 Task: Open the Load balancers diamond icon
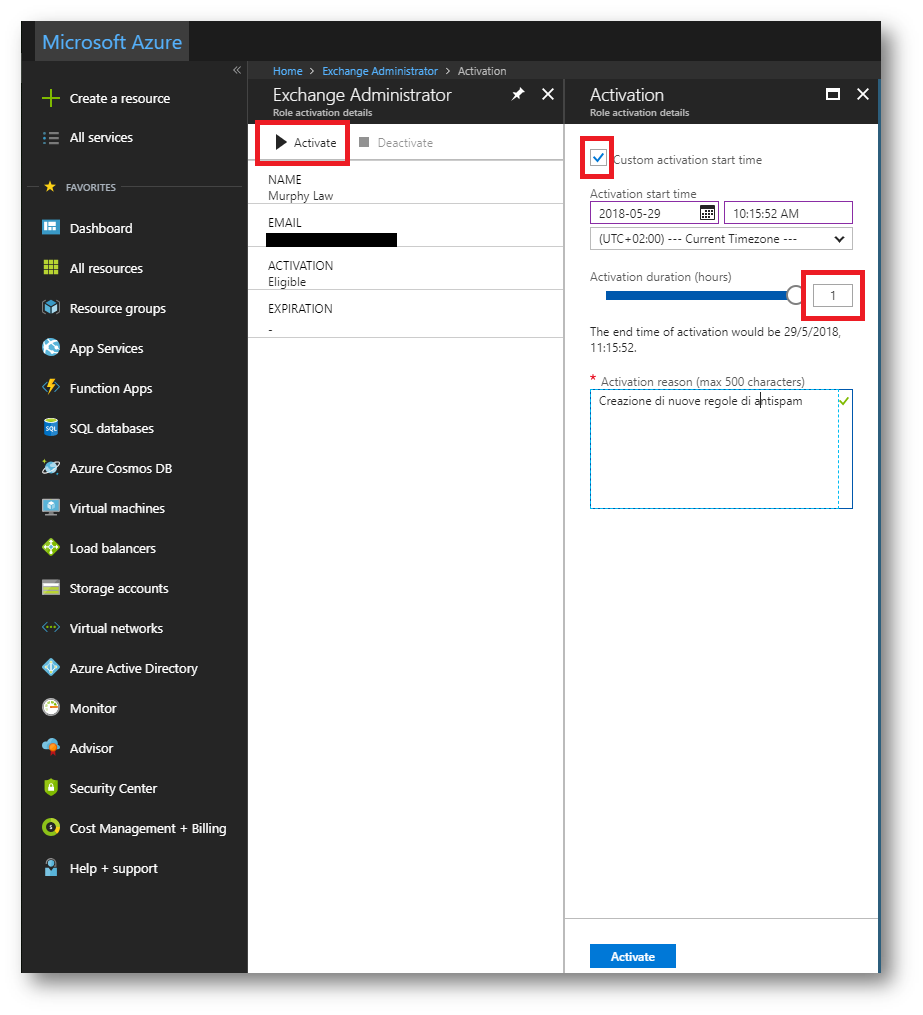point(51,548)
